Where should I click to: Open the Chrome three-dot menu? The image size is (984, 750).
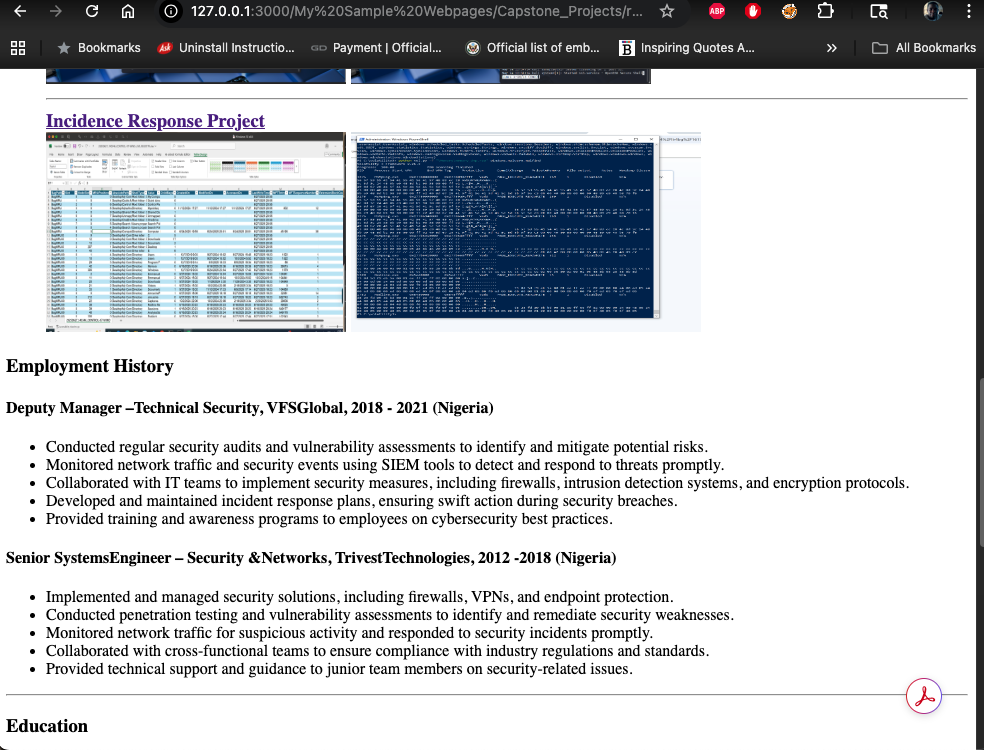968,11
